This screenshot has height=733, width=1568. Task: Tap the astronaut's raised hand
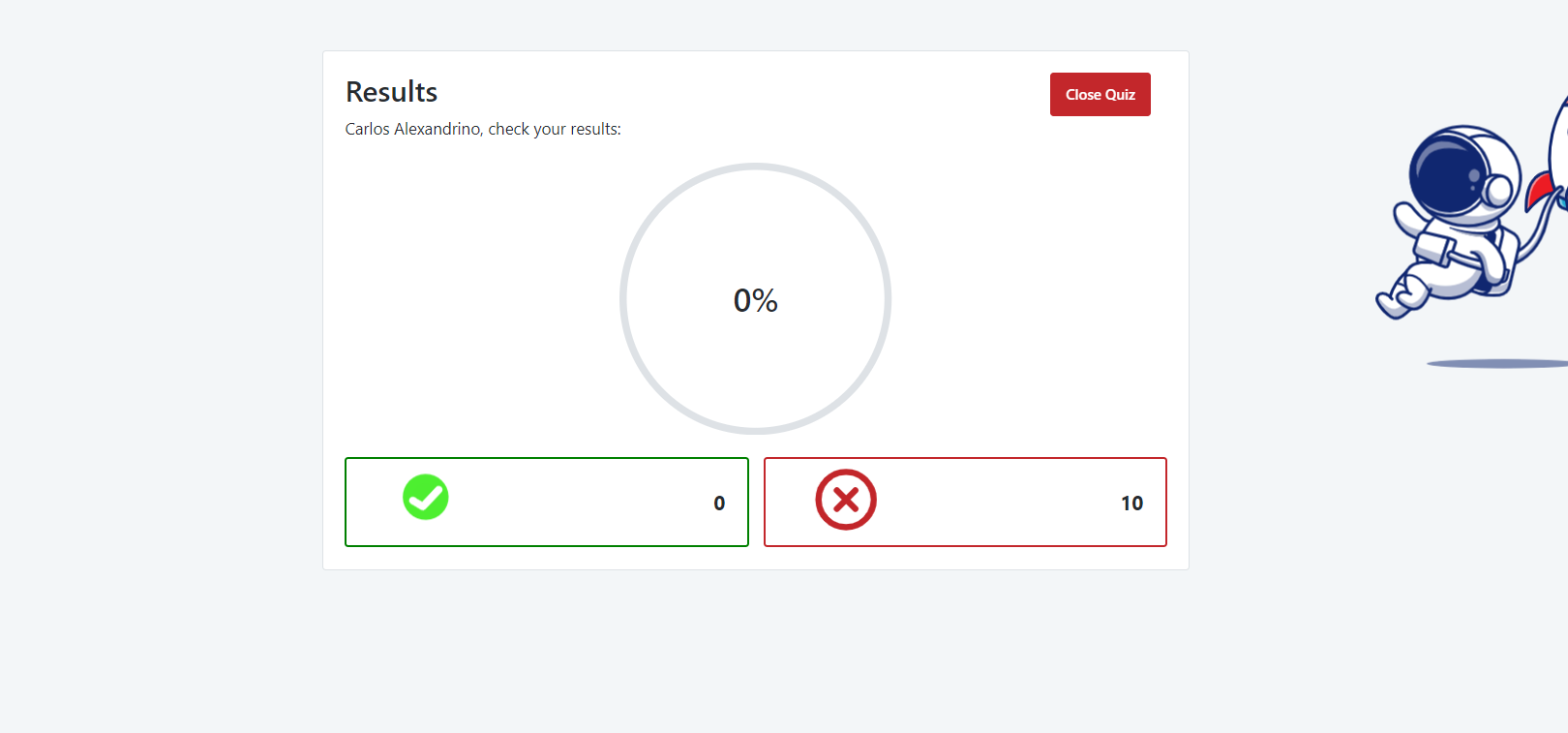(1404, 216)
